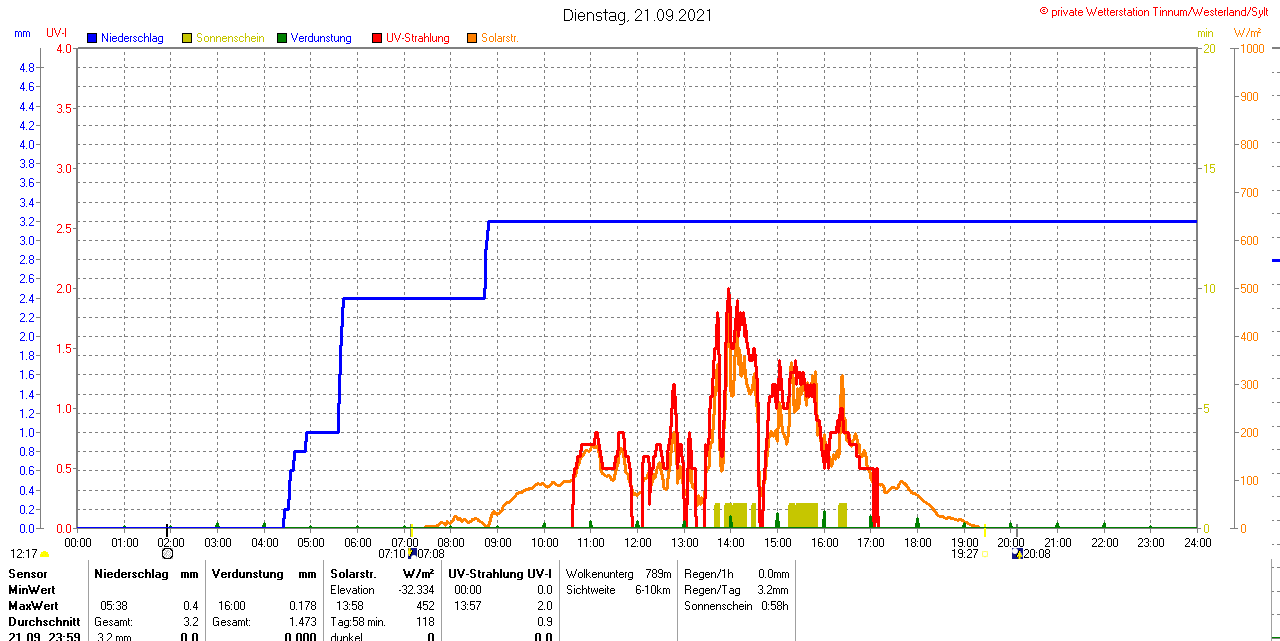
Task: Click the orange Solarstr. legend square
Action: [x=472, y=38]
